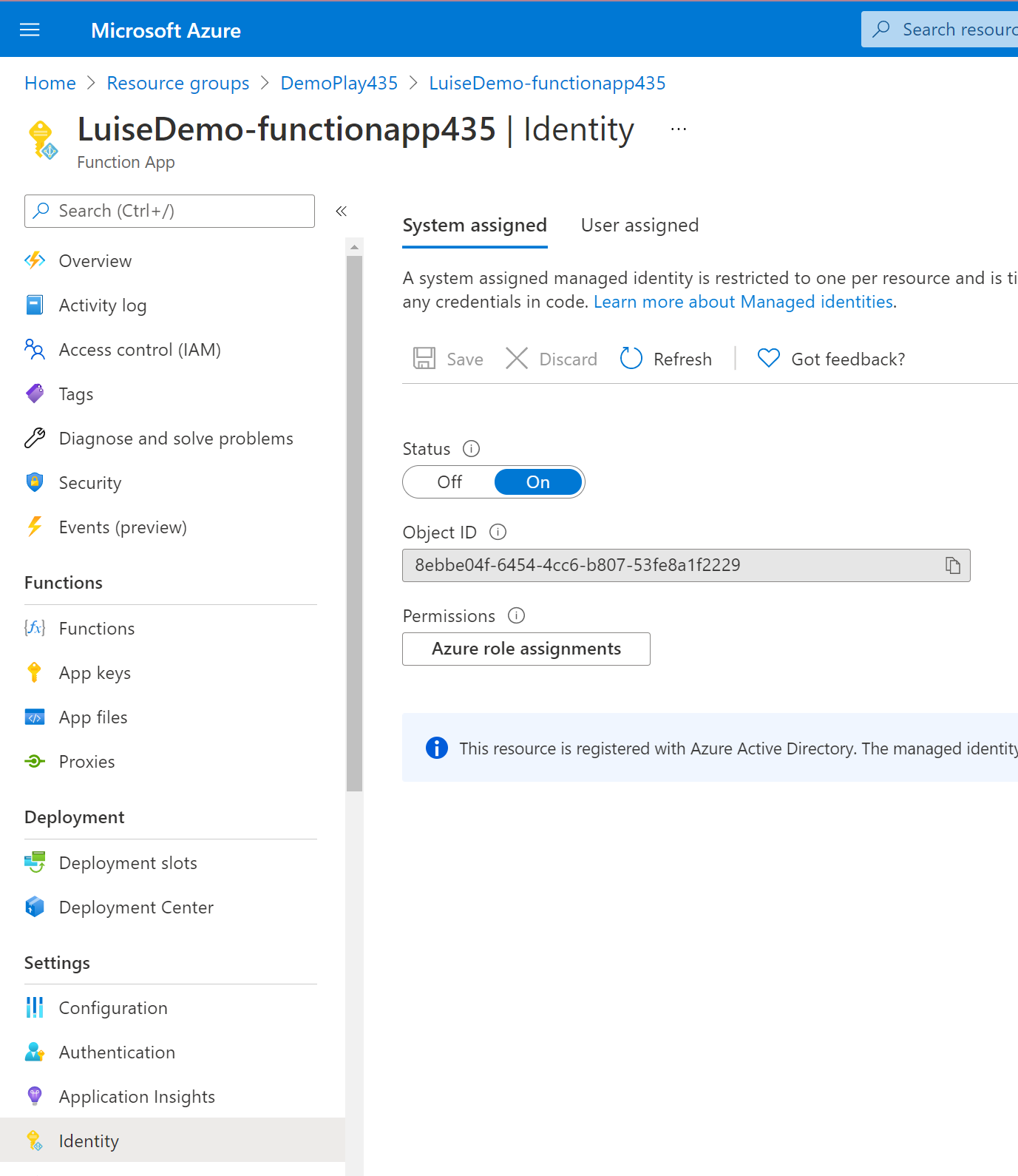Click the Save toolbar button
The width and height of the screenshot is (1018, 1176).
click(448, 359)
